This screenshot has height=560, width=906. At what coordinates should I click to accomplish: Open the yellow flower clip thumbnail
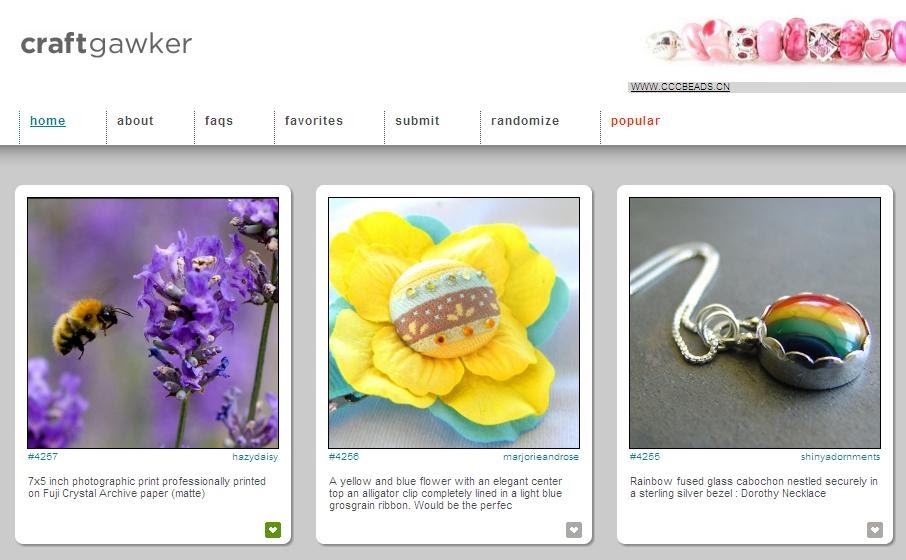[x=454, y=322]
